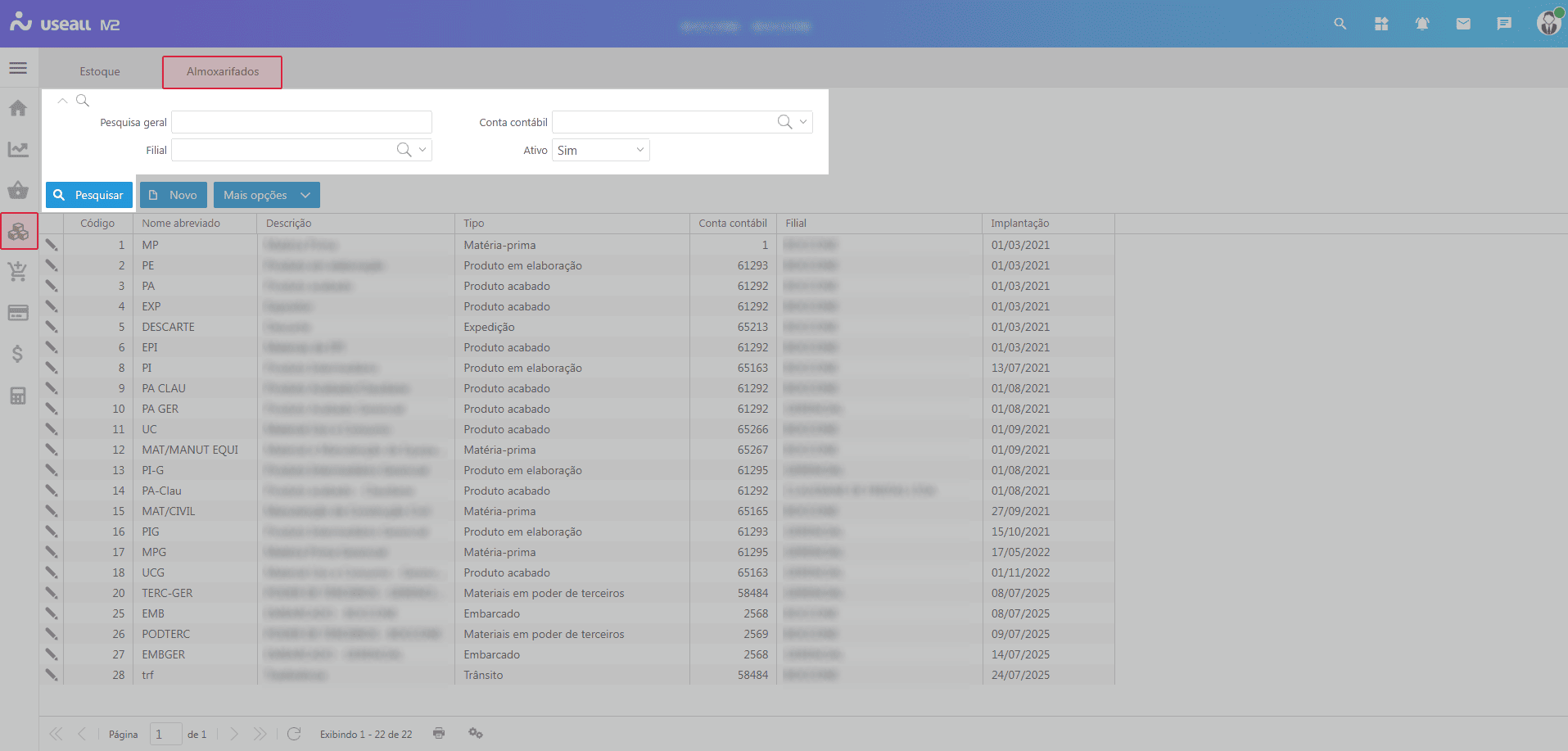Focus the Pesquisa geral input field
This screenshot has height=751, width=1568.
pos(301,122)
